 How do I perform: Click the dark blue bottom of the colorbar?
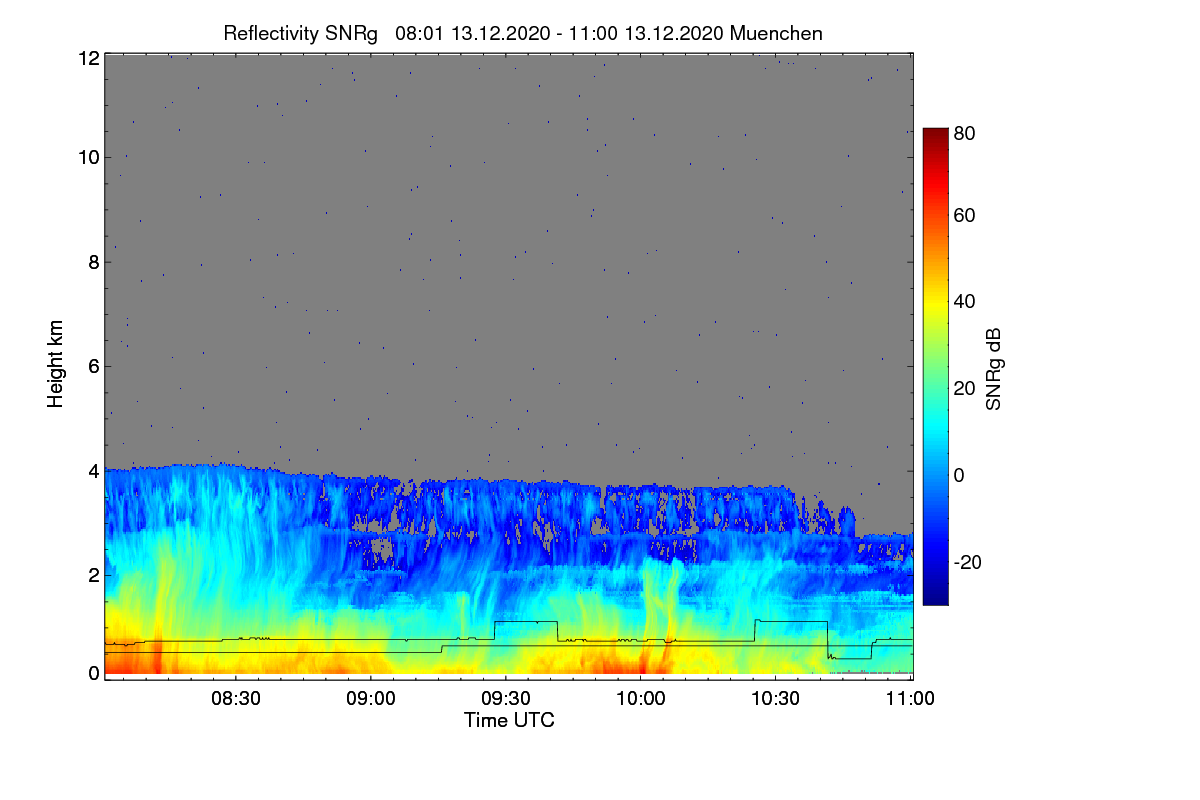point(935,596)
